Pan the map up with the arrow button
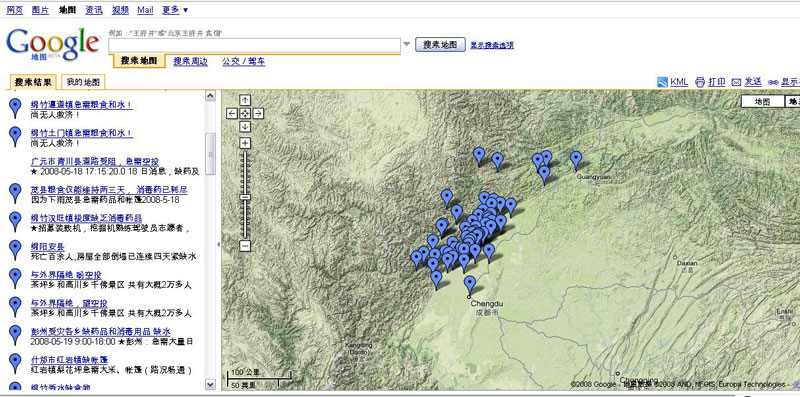Image resolution: width=800 pixels, height=397 pixels. coord(245,100)
